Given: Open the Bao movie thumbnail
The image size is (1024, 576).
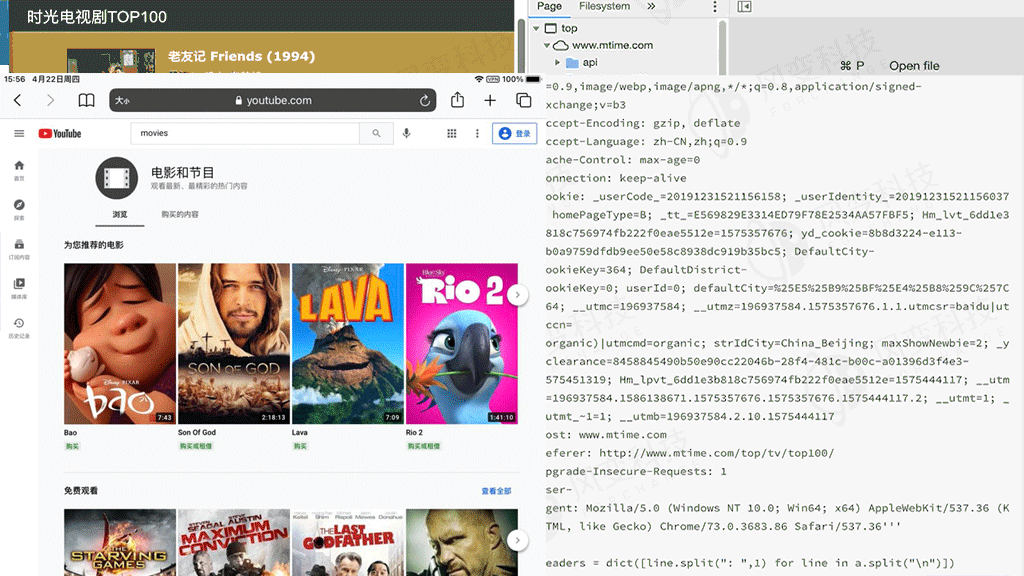Looking at the screenshot, I should pyautogui.click(x=120, y=344).
